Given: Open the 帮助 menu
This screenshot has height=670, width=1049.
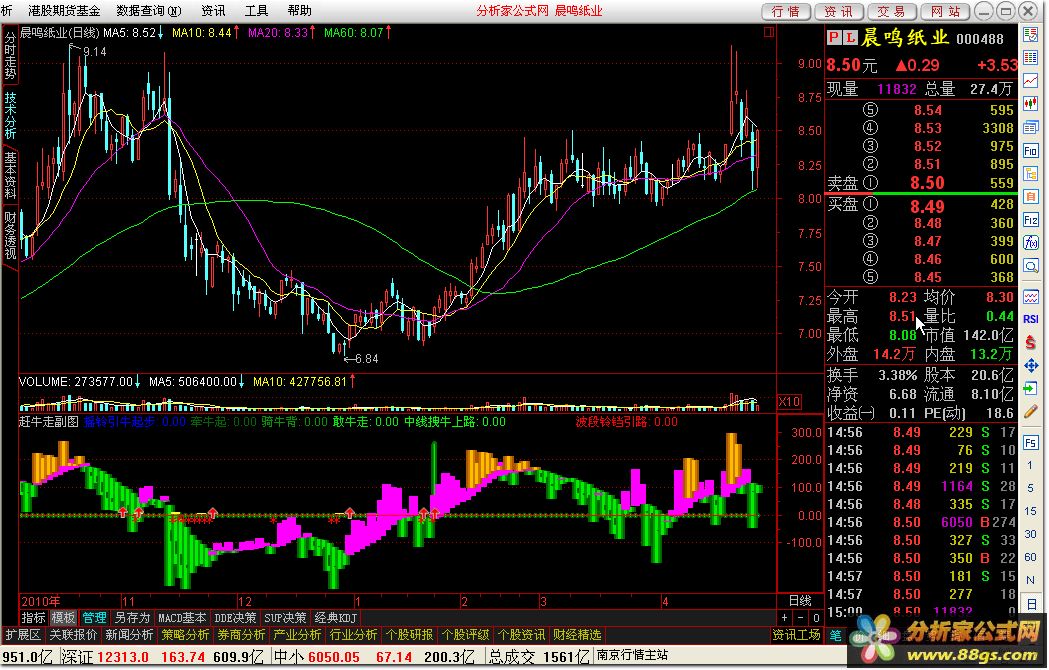Looking at the screenshot, I should pos(299,11).
